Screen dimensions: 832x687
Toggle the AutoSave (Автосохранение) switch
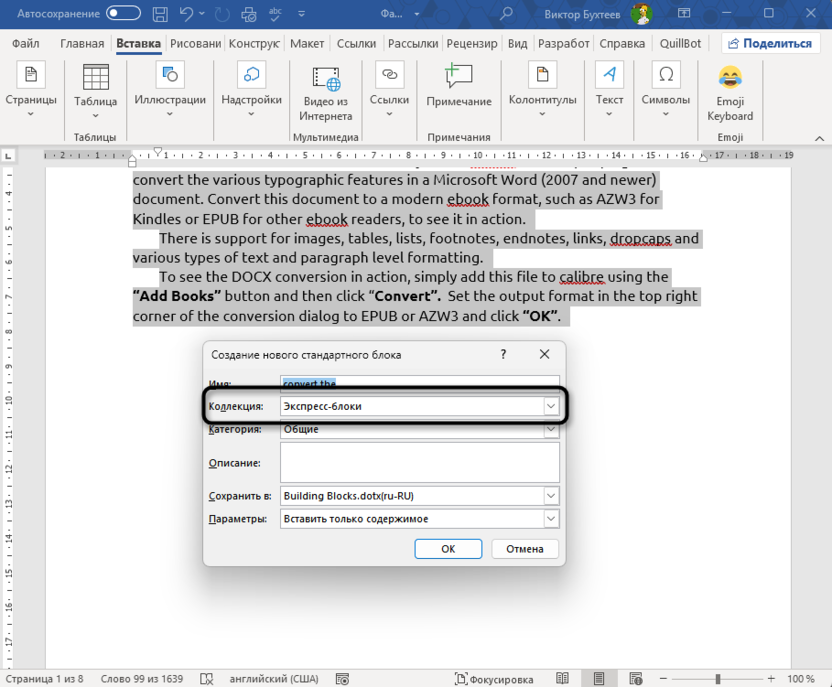click(x=124, y=13)
